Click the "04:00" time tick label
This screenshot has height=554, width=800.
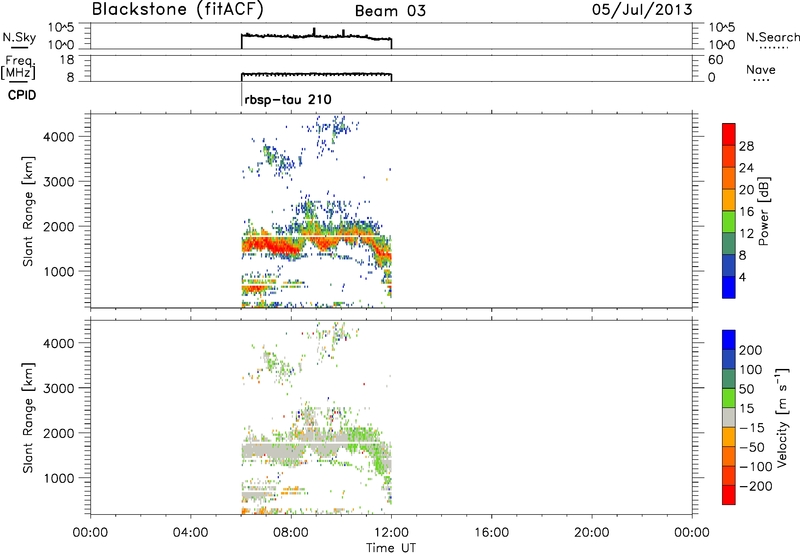coord(190,533)
